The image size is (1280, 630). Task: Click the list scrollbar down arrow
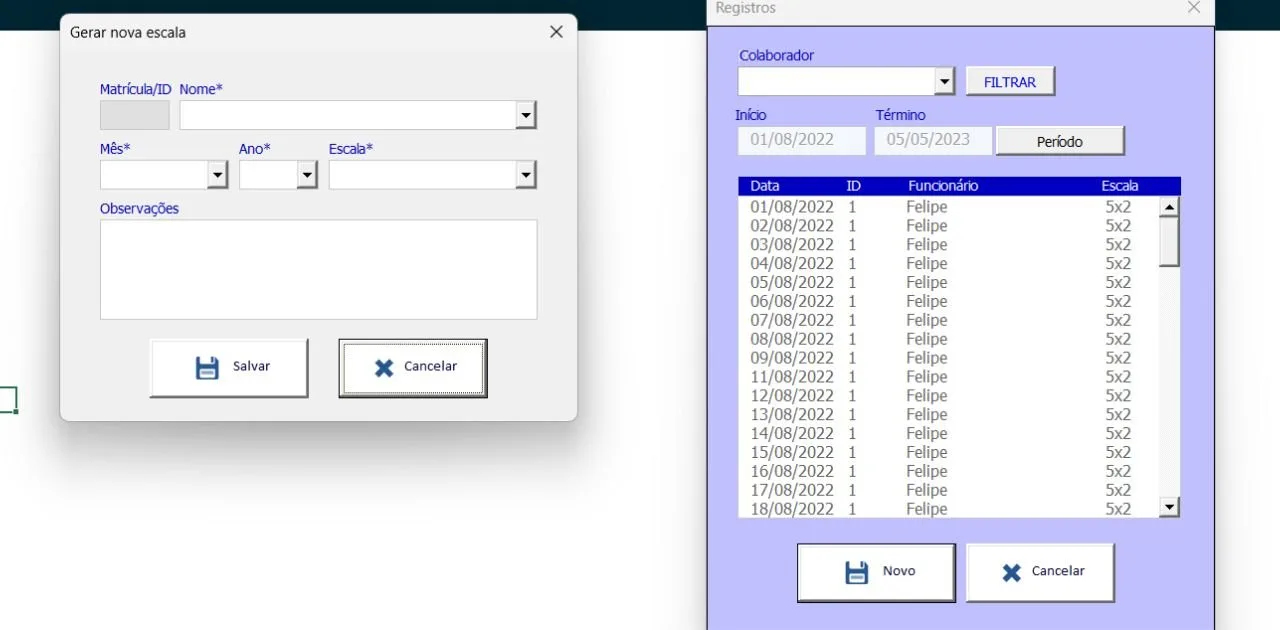(1169, 507)
